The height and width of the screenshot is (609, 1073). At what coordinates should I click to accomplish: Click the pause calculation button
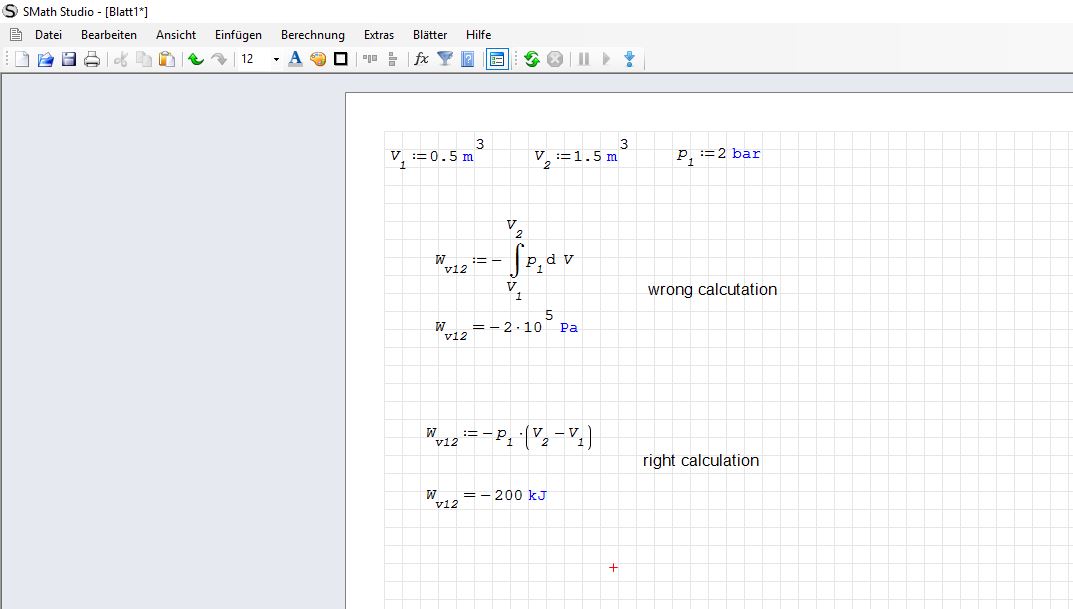click(584, 60)
